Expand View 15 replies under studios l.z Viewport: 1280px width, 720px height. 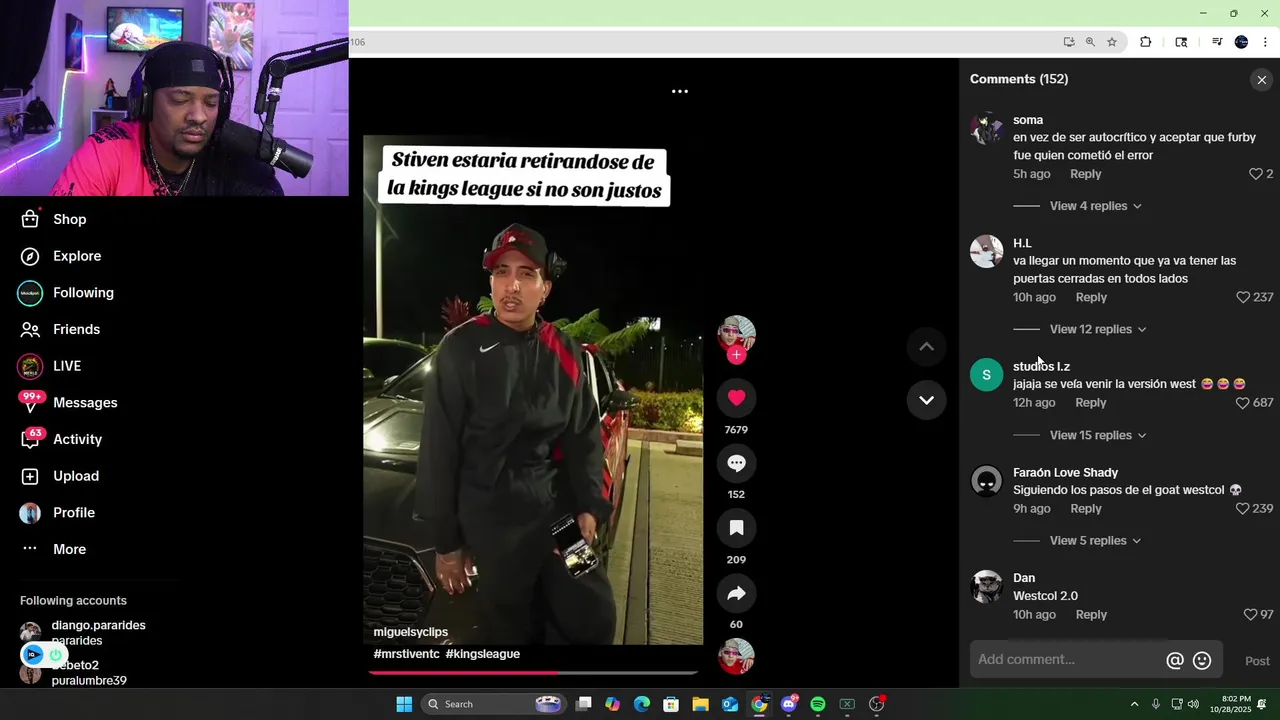(x=1098, y=435)
